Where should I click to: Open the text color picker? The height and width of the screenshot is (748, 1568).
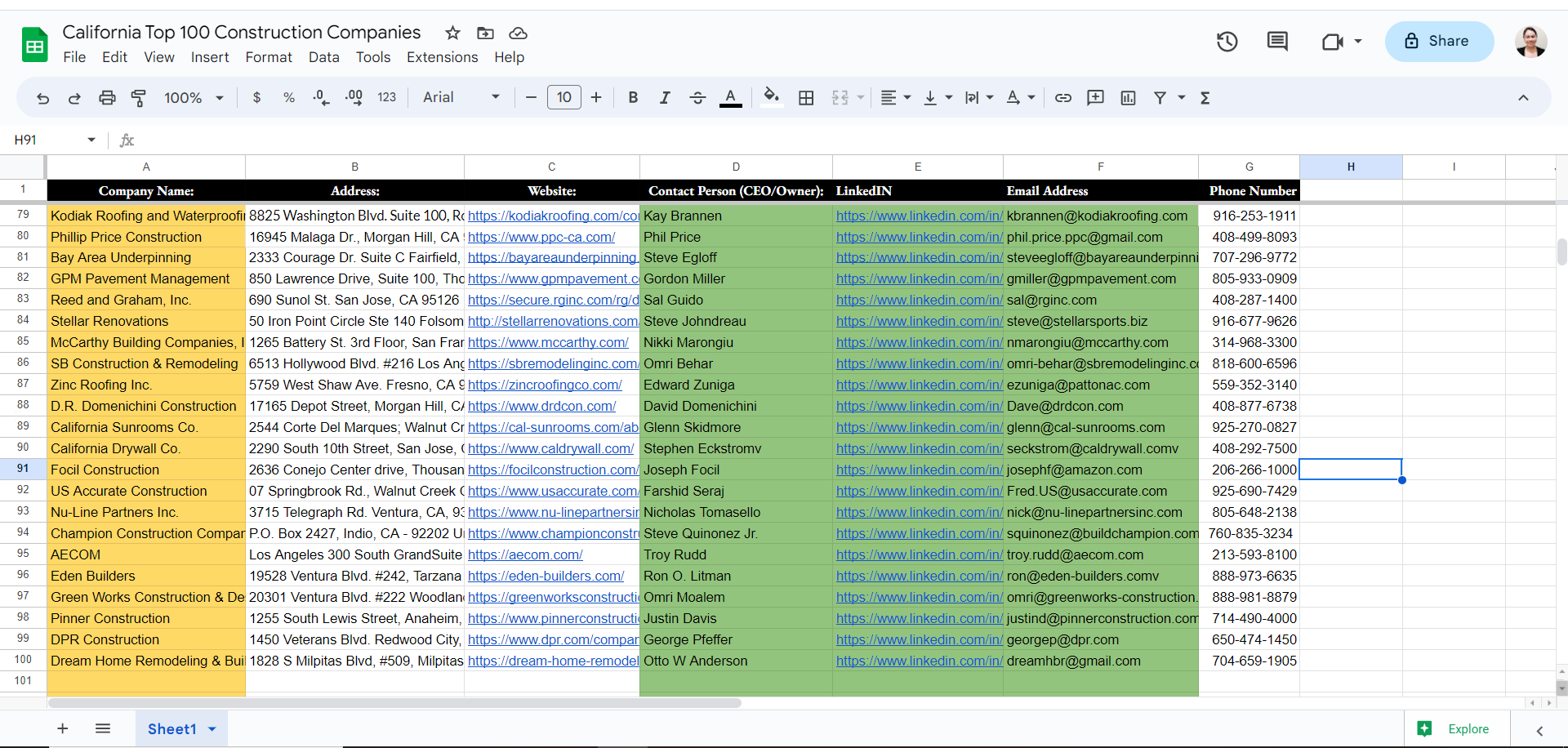coord(731,98)
